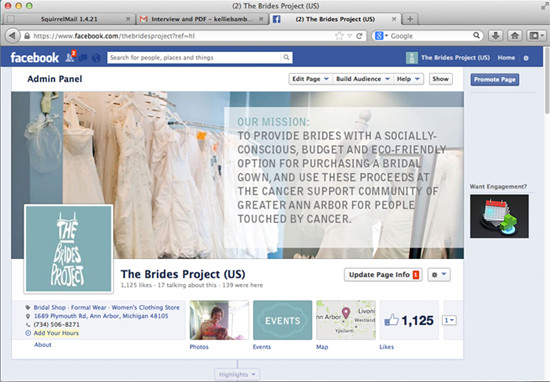Image resolution: width=550 pixels, height=382 pixels.
Task: Open the Highlights dropdown
Action: [237, 374]
